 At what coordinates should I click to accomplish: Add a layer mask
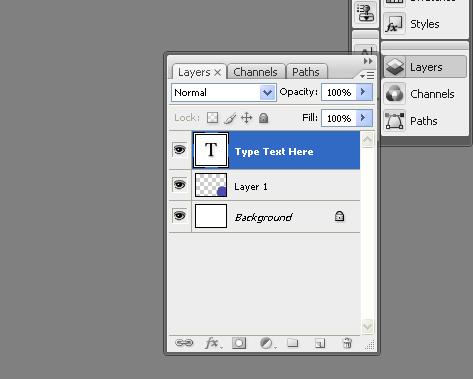(x=239, y=343)
